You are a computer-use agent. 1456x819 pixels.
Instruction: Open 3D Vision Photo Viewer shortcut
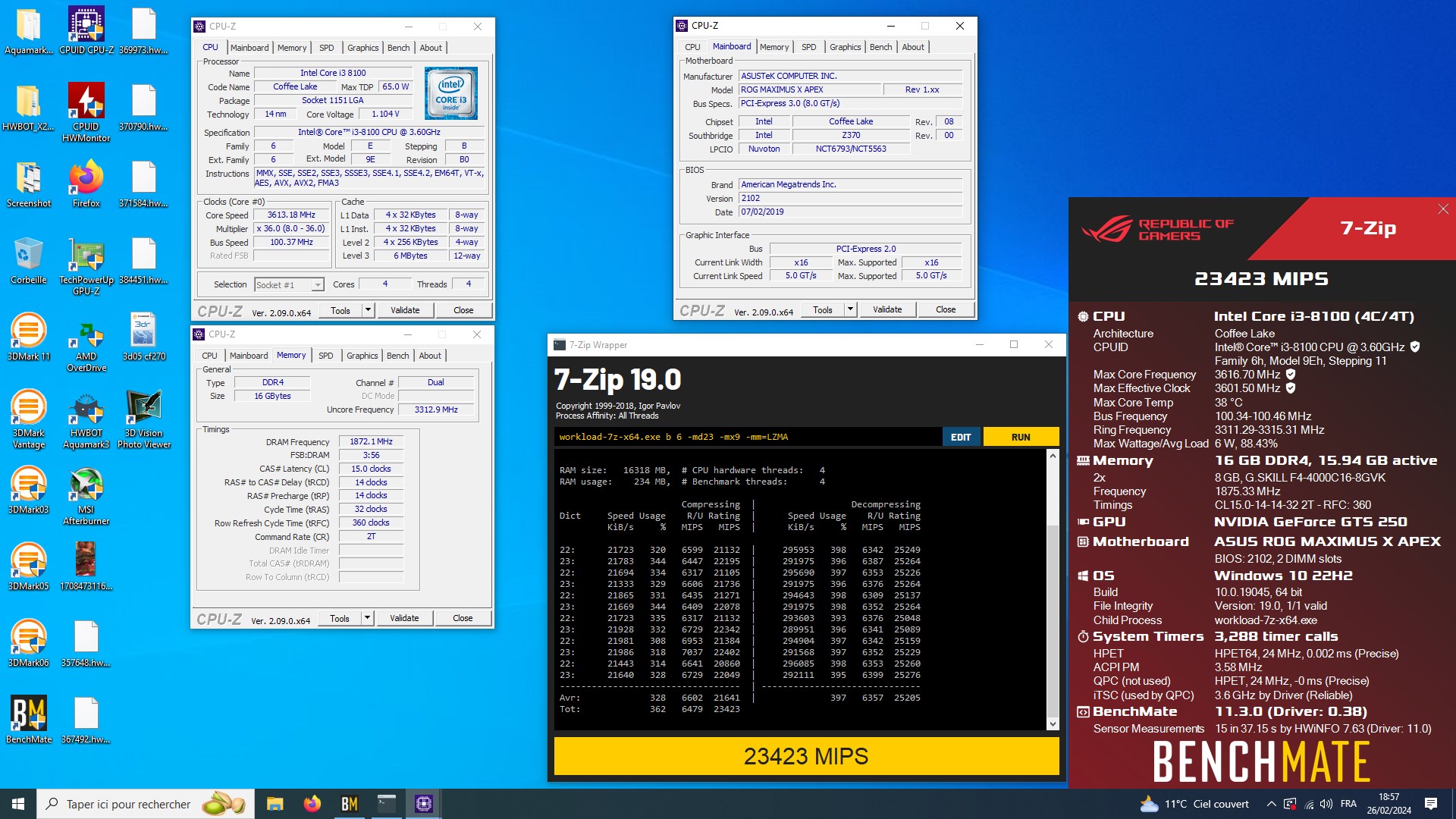[x=144, y=419]
